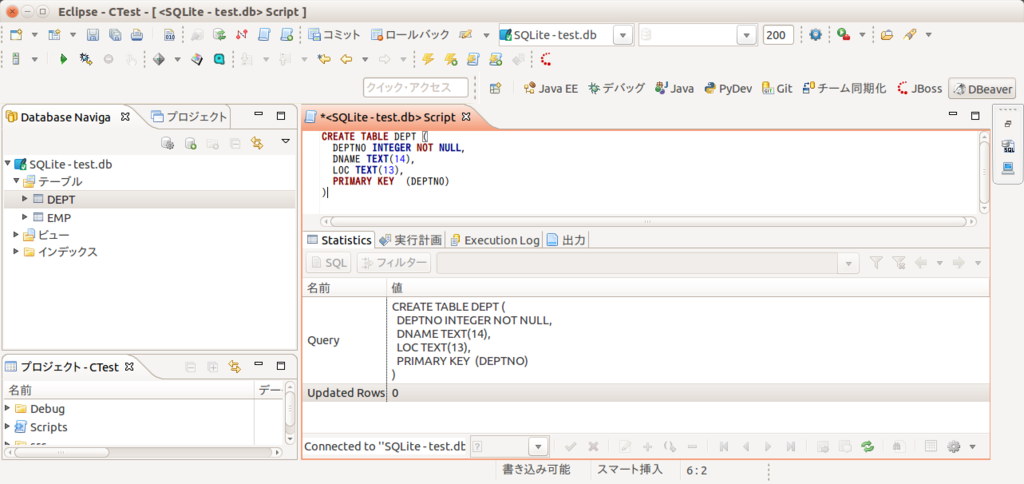Viewport: 1024px width, 484px height.
Task: Expand the EMP table node
Action: (25, 216)
